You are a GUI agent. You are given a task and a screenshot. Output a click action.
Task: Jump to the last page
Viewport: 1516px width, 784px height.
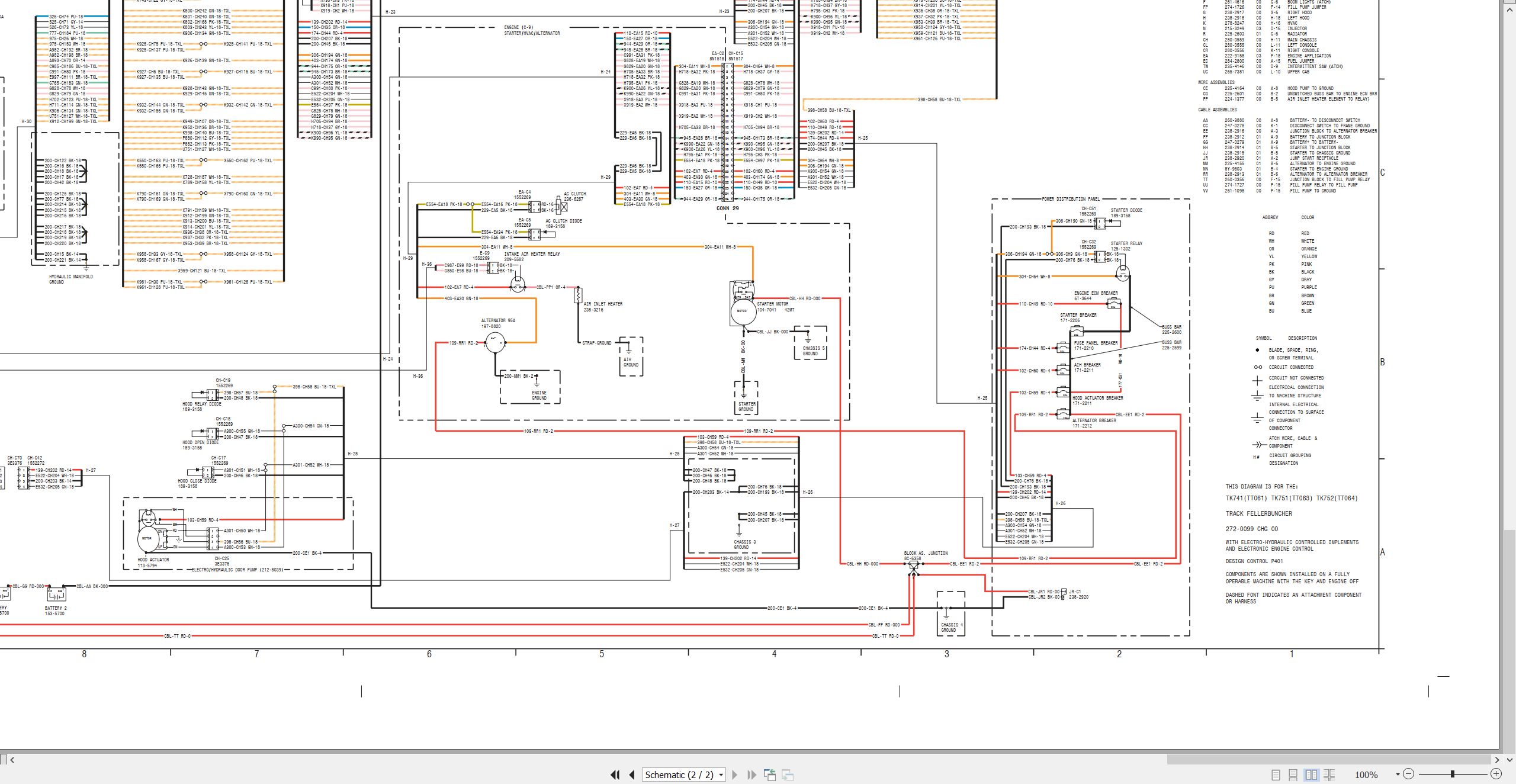pyautogui.click(x=752, y=775)
